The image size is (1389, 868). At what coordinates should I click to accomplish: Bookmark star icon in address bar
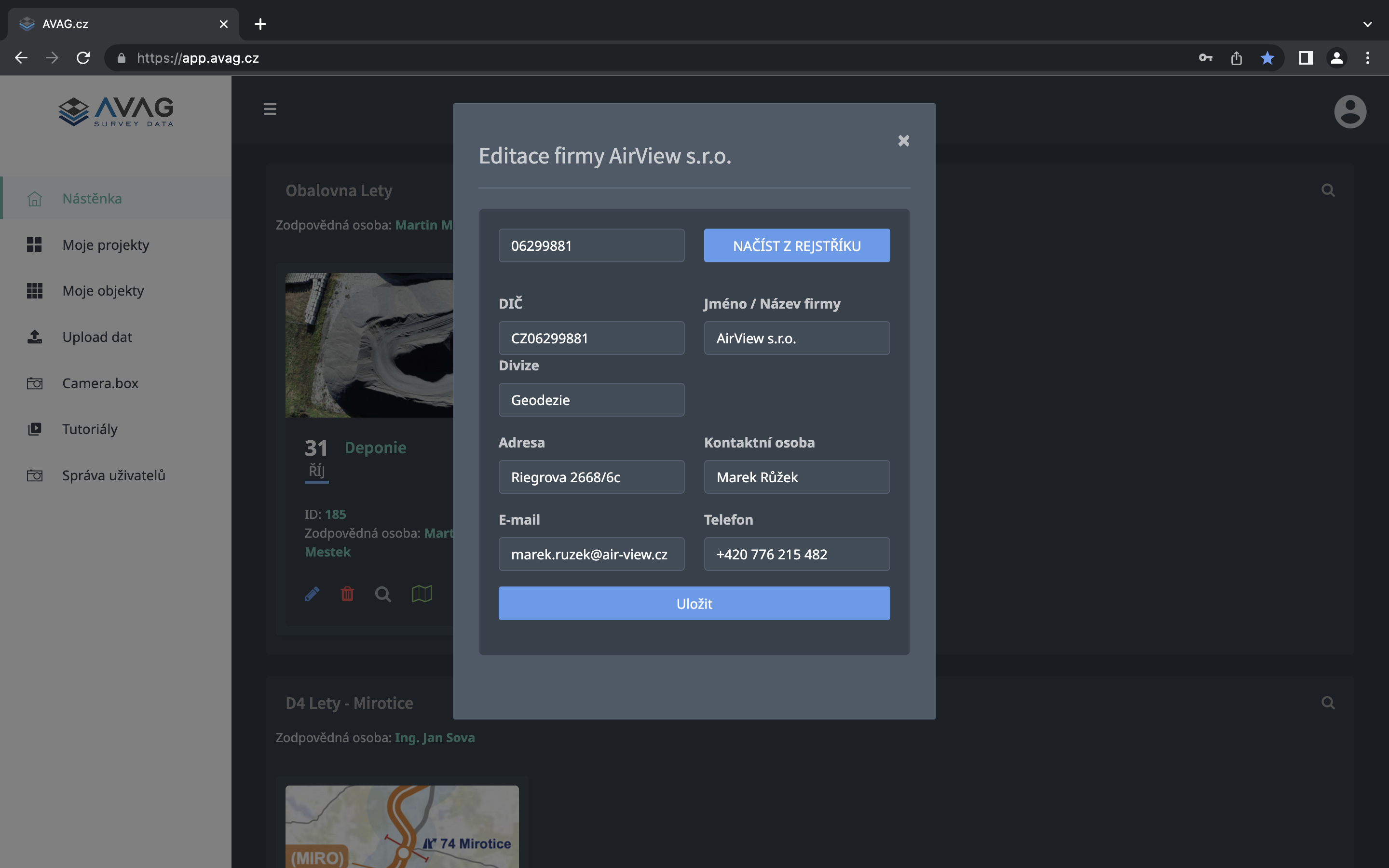pos(1267,58)
